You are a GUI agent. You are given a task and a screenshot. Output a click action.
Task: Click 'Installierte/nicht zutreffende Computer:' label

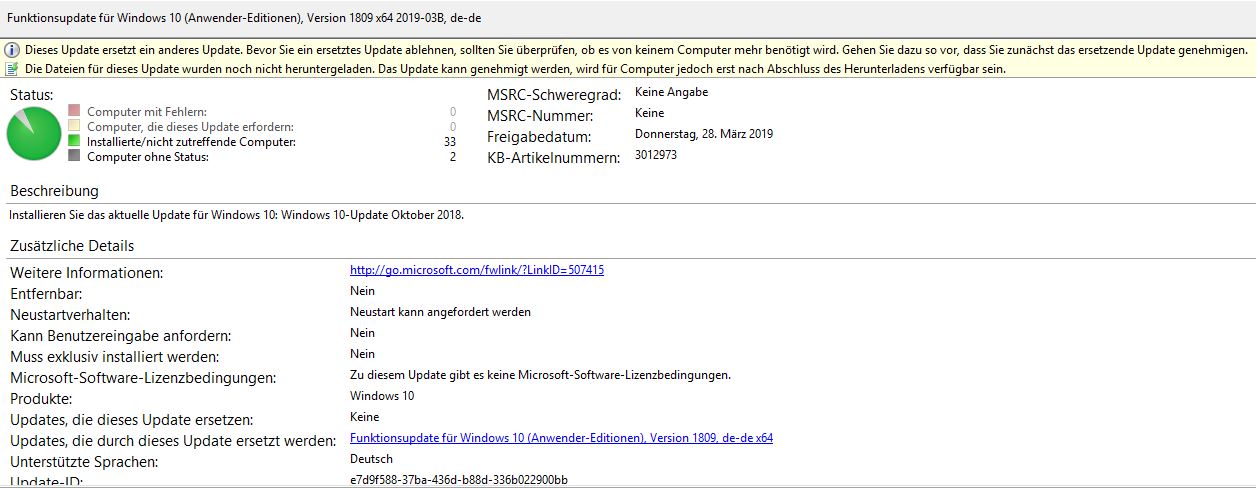click(x=191, y=142)
